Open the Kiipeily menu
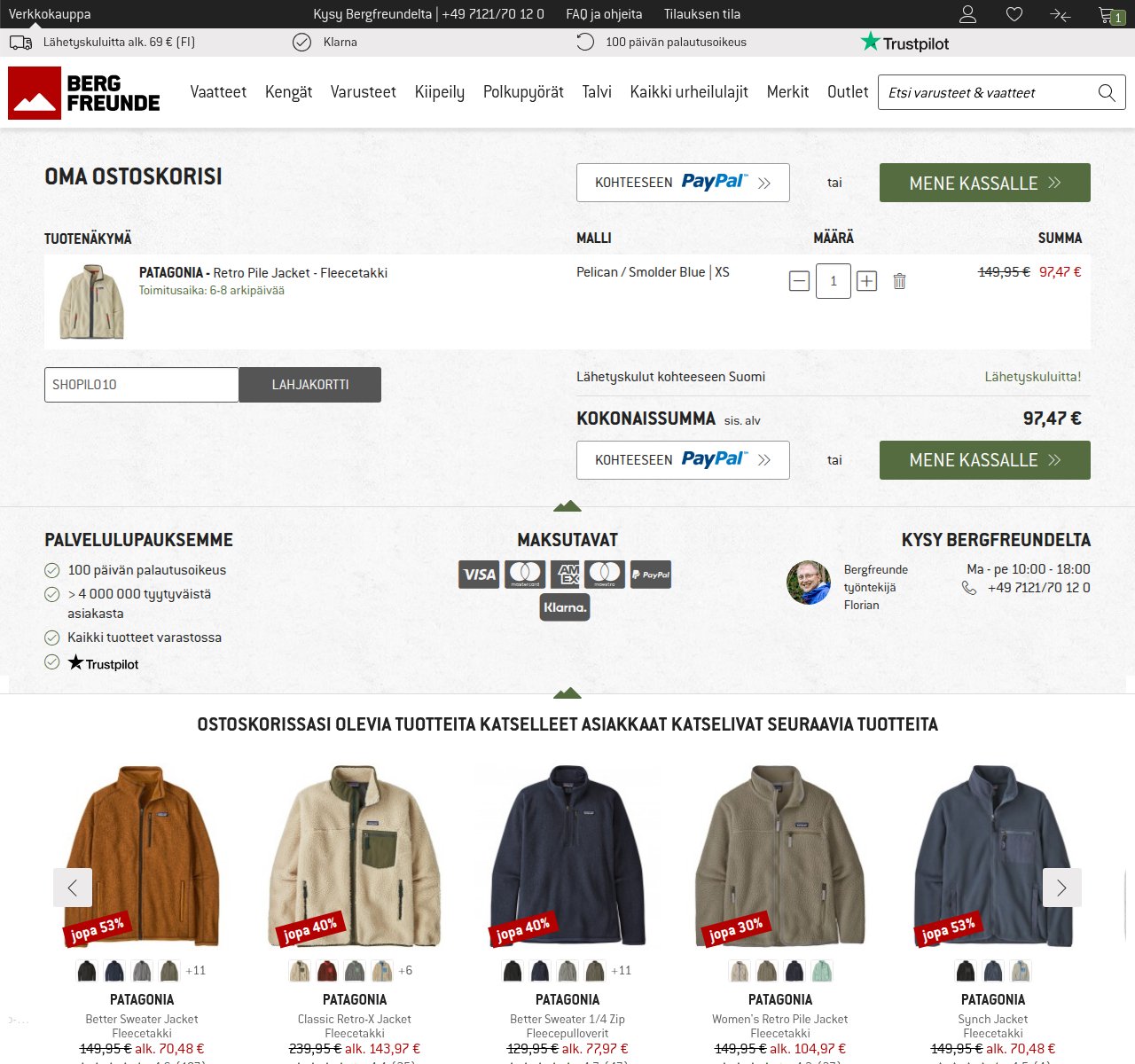This screenshot has width=1135, height=1064. point(440,92)
